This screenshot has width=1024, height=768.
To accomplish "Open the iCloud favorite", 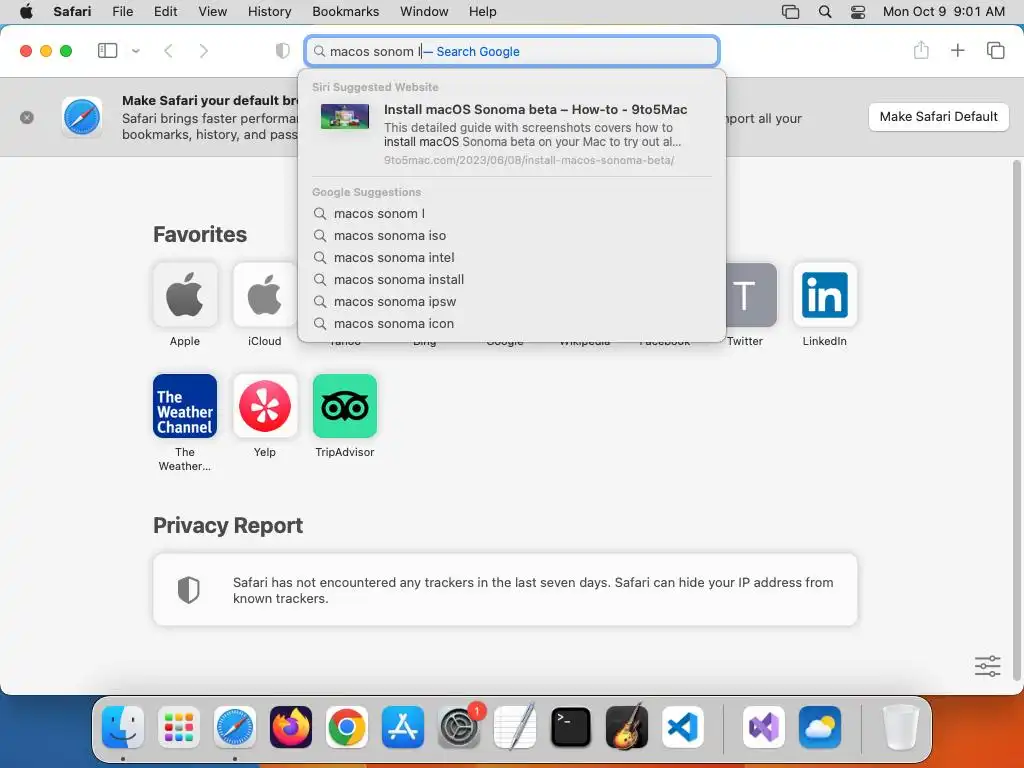I will pos(264,295).
